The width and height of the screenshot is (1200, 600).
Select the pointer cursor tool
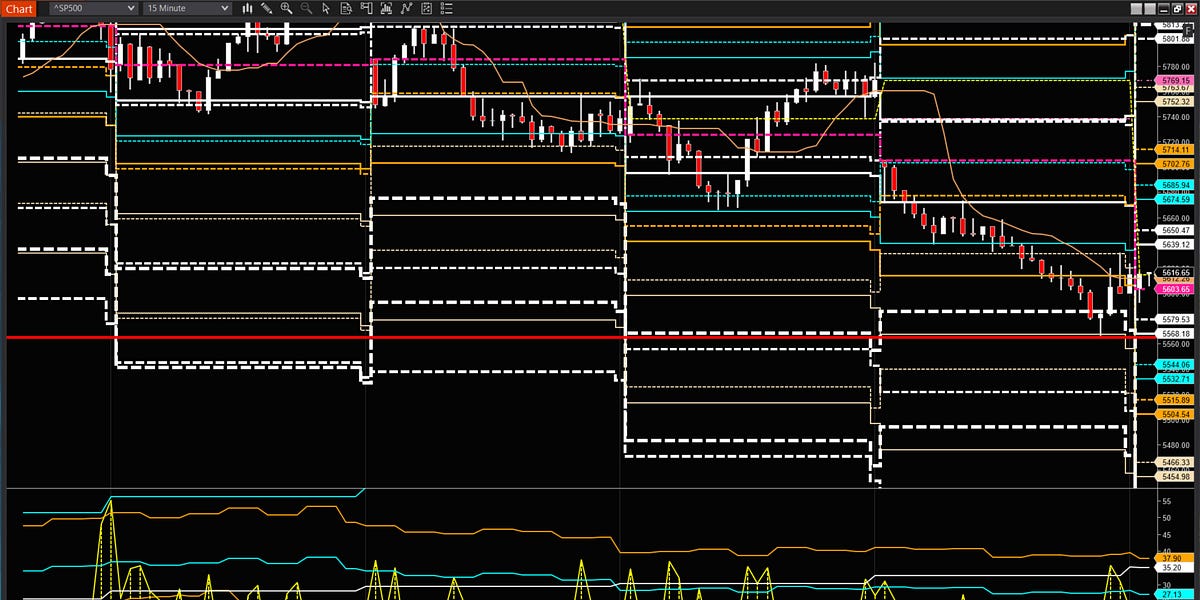(326, 8)
